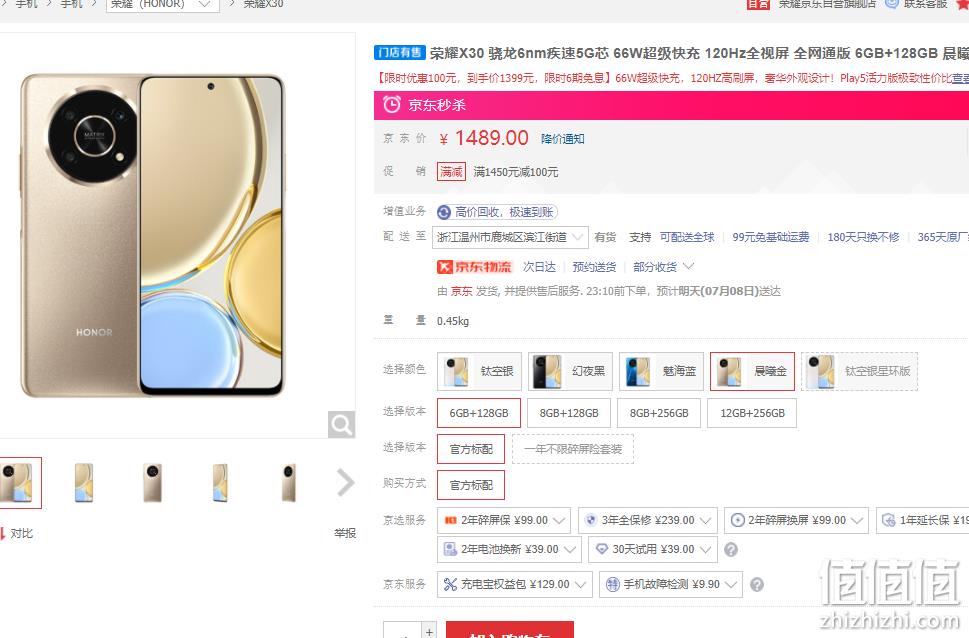Image resolution: width=969 pixels, height=638 pixels.
Task: Select the 钛空银 color option
Action: 480,372
